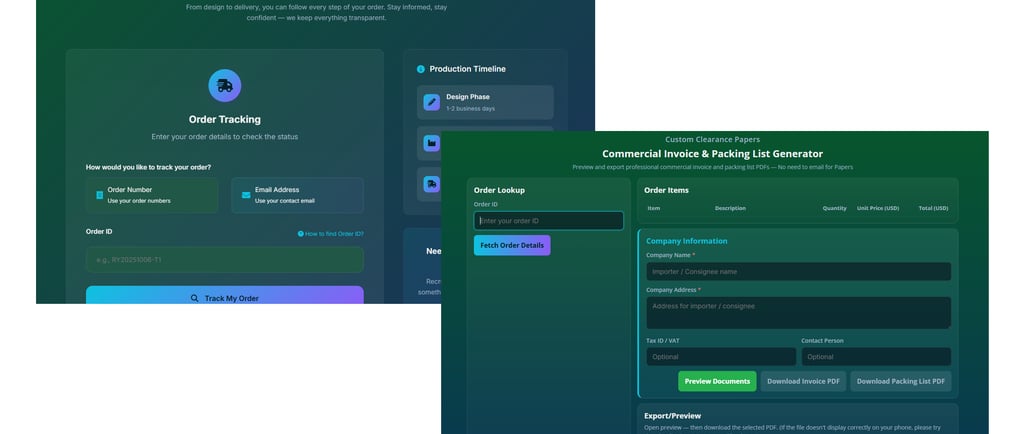1024x434 pixels.
Task: Click the delivery truck icon above Order Tracking
Action: [225, 85]
